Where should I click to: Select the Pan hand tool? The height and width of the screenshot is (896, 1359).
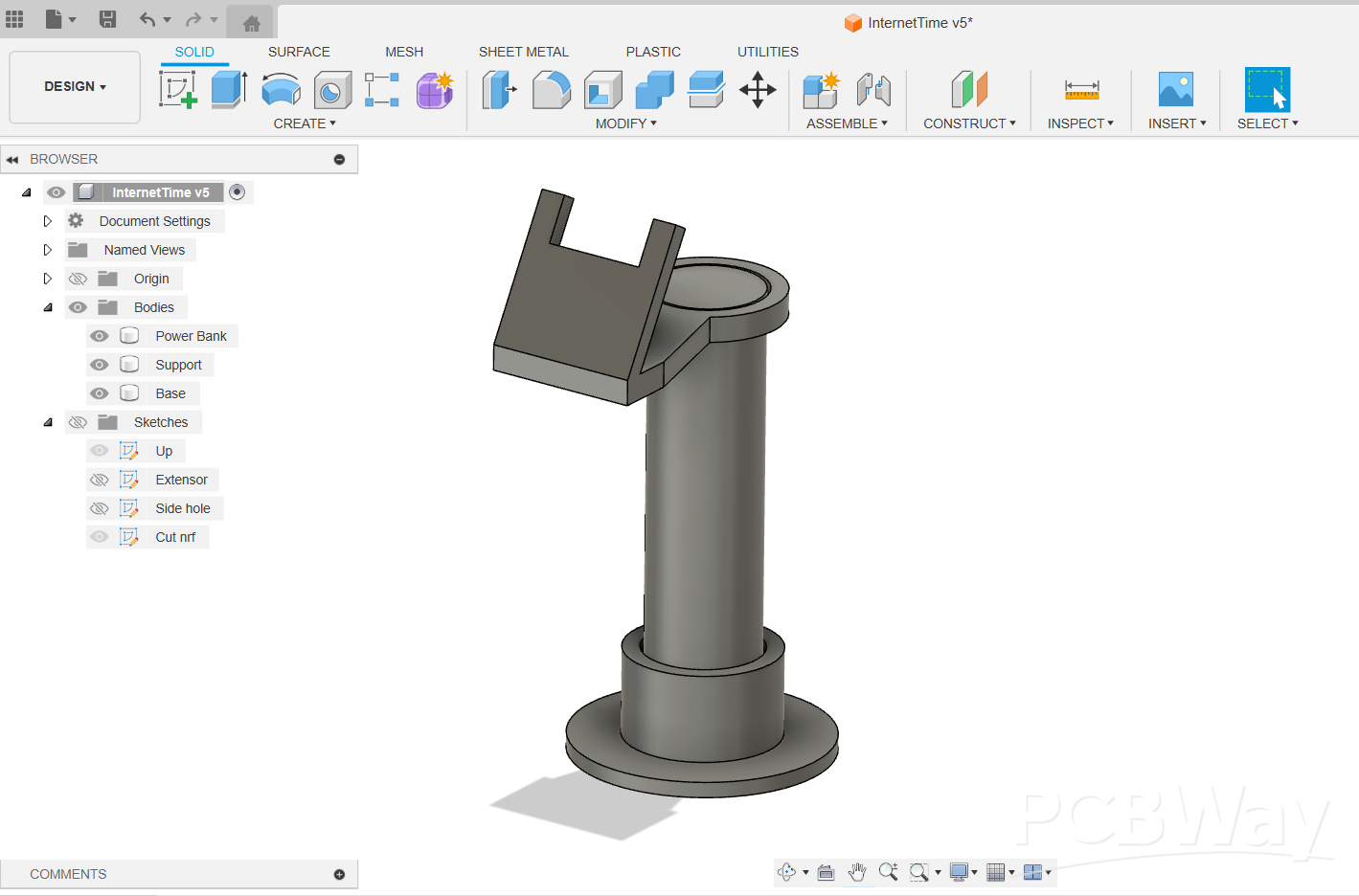(x=857, y=872)
